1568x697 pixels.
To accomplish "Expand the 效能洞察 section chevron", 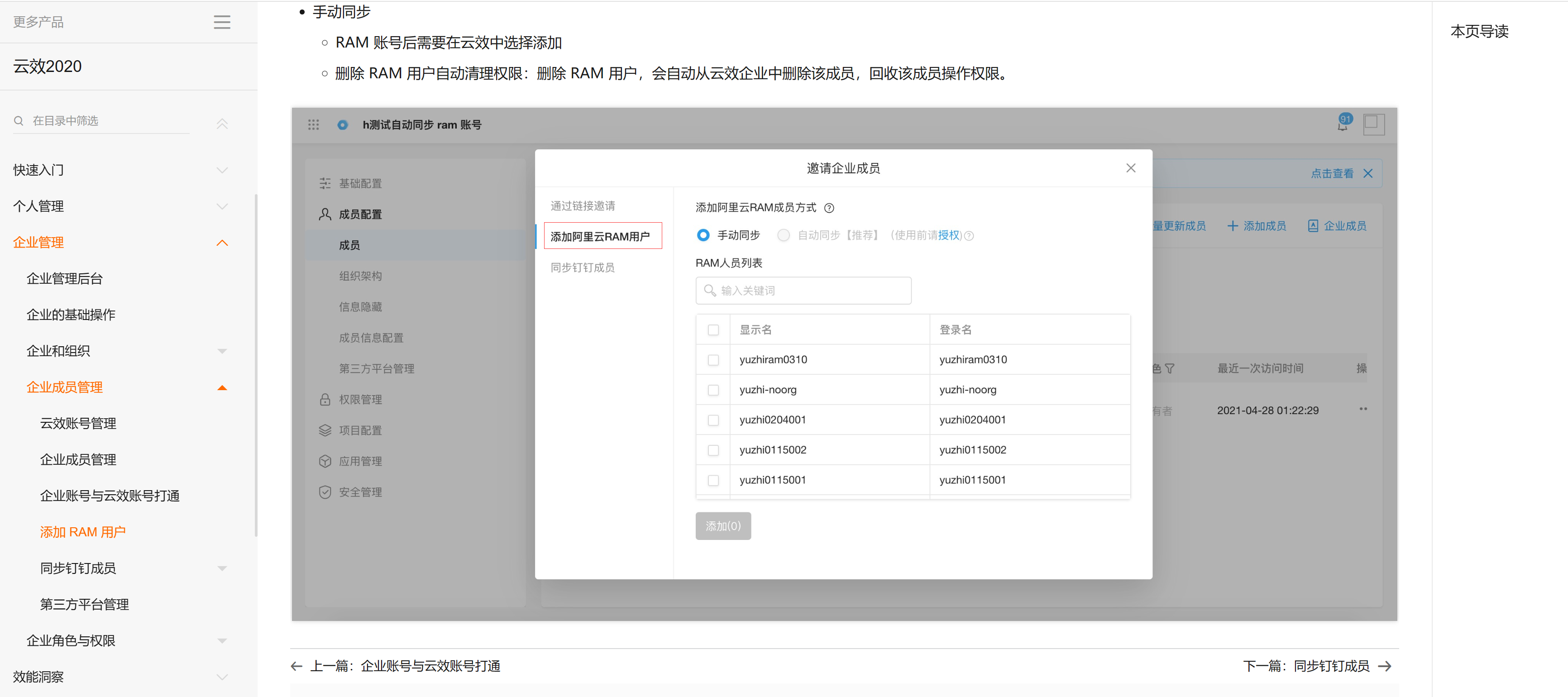I will click(222, 677).
